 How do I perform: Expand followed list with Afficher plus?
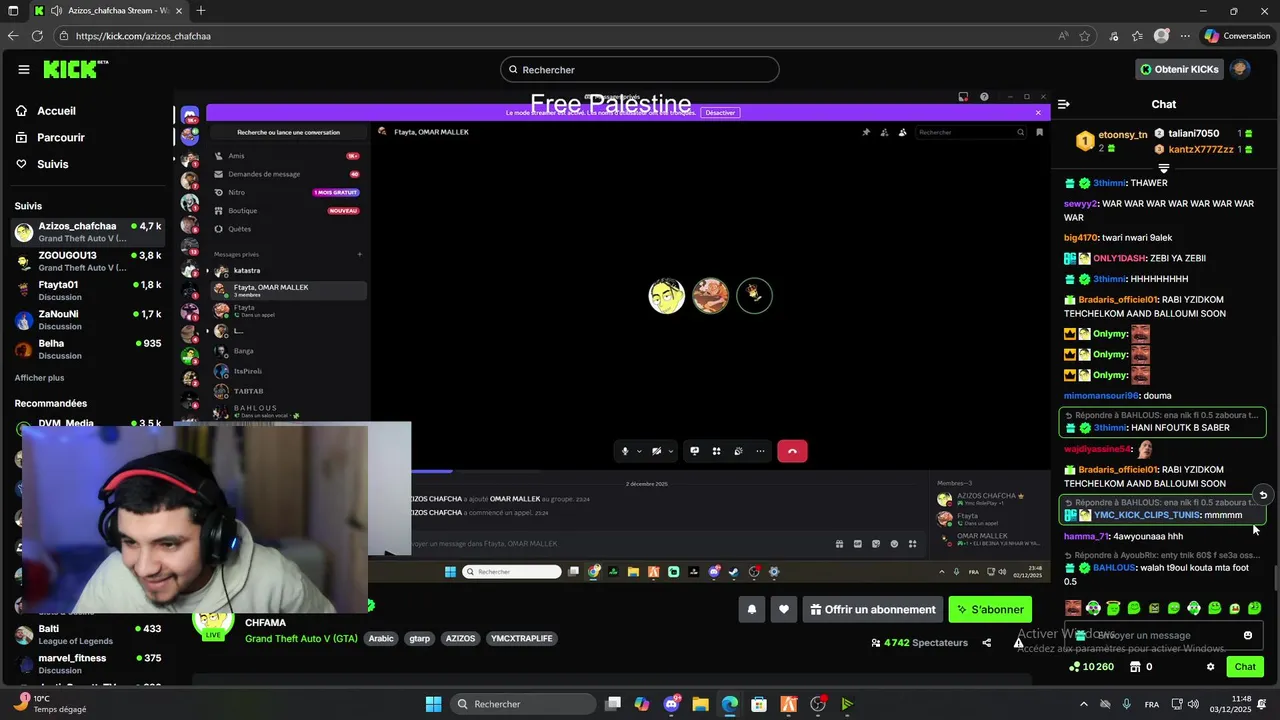click(39, 378)
